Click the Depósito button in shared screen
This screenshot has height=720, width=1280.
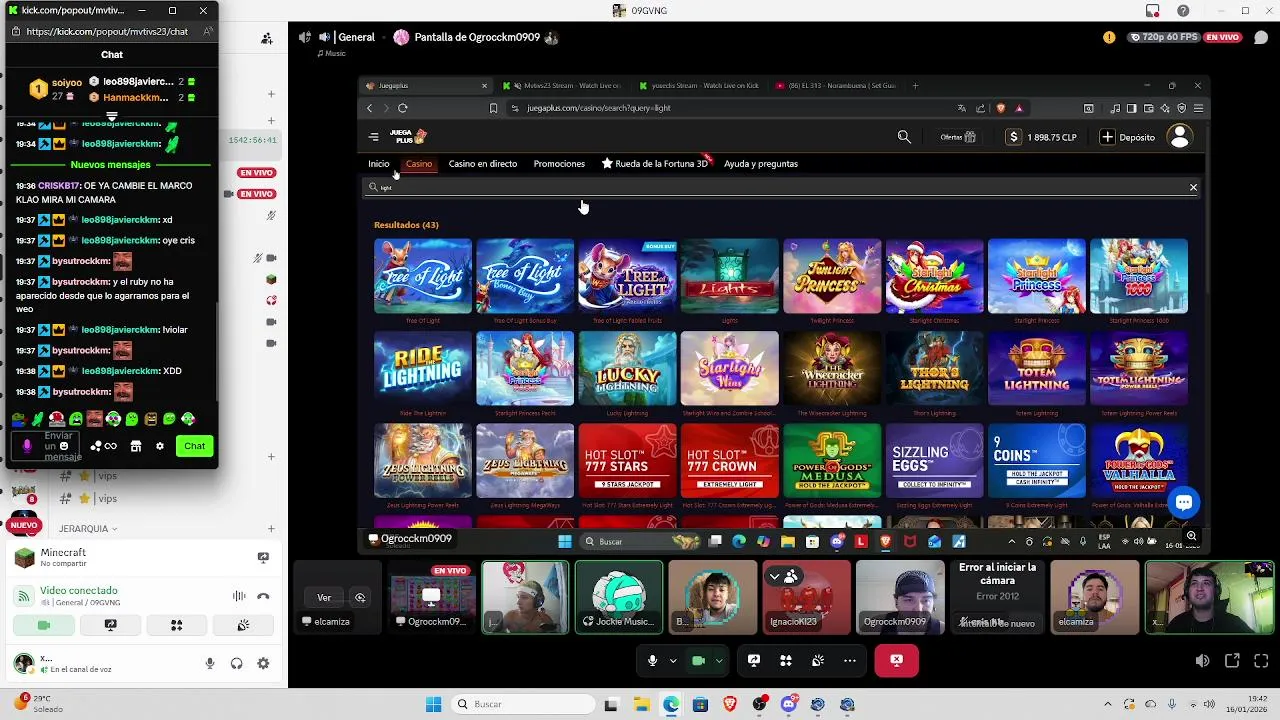point(1128,137)
